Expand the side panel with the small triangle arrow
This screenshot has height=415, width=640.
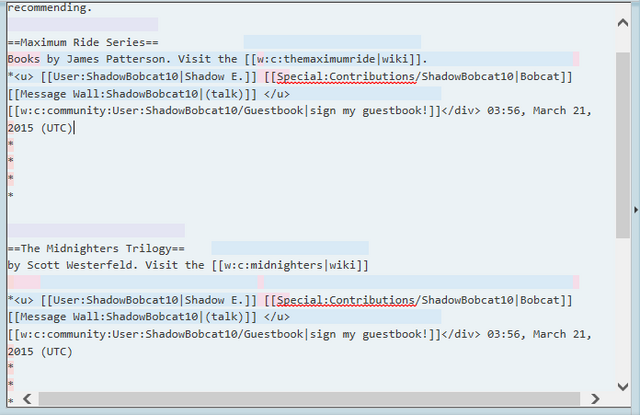point(636,210)
